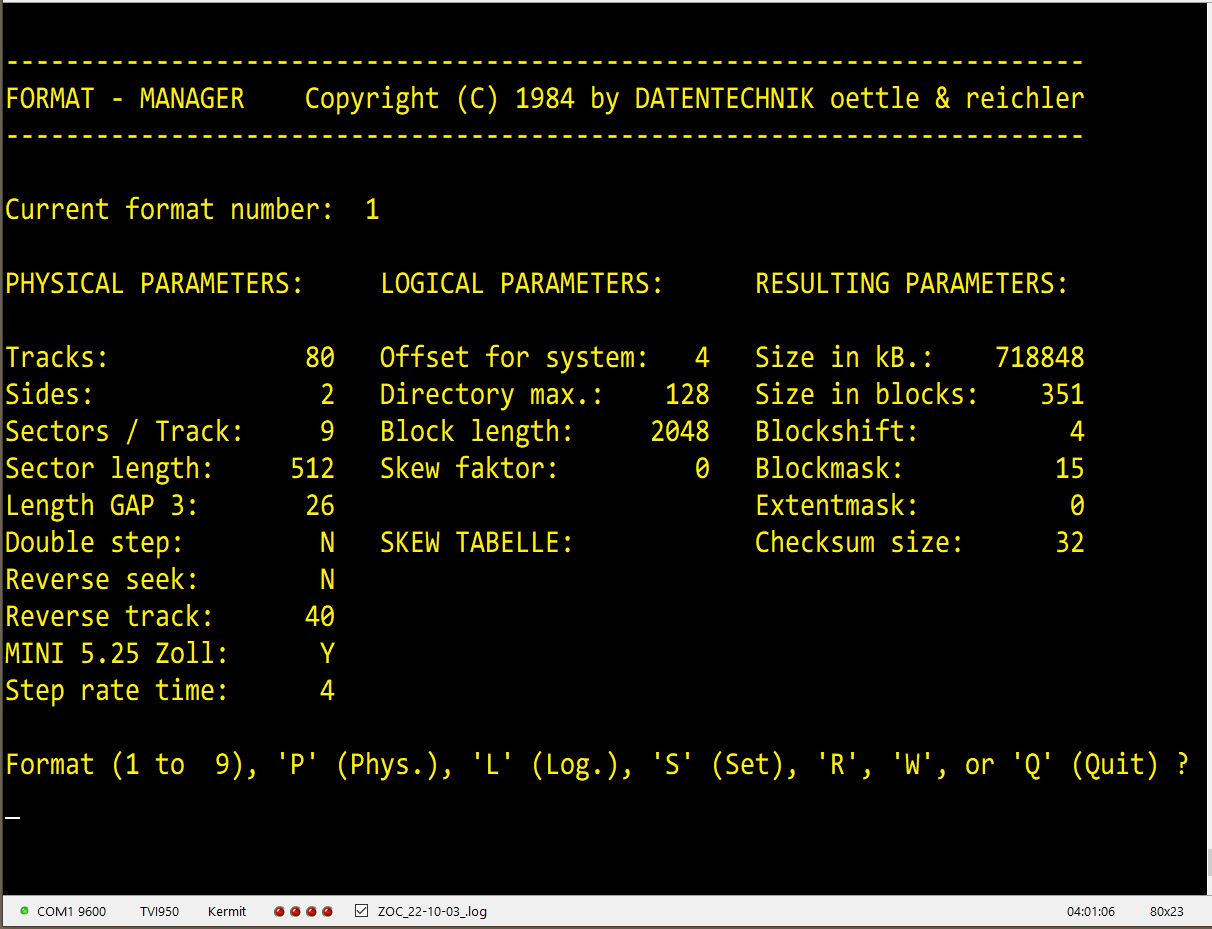Click the Size in kB value 718848
Screen dimensions: 1212x929
point(1039,357)
